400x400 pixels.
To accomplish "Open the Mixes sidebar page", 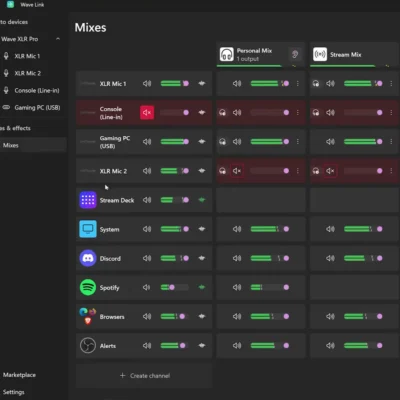I will pos(33,145).
